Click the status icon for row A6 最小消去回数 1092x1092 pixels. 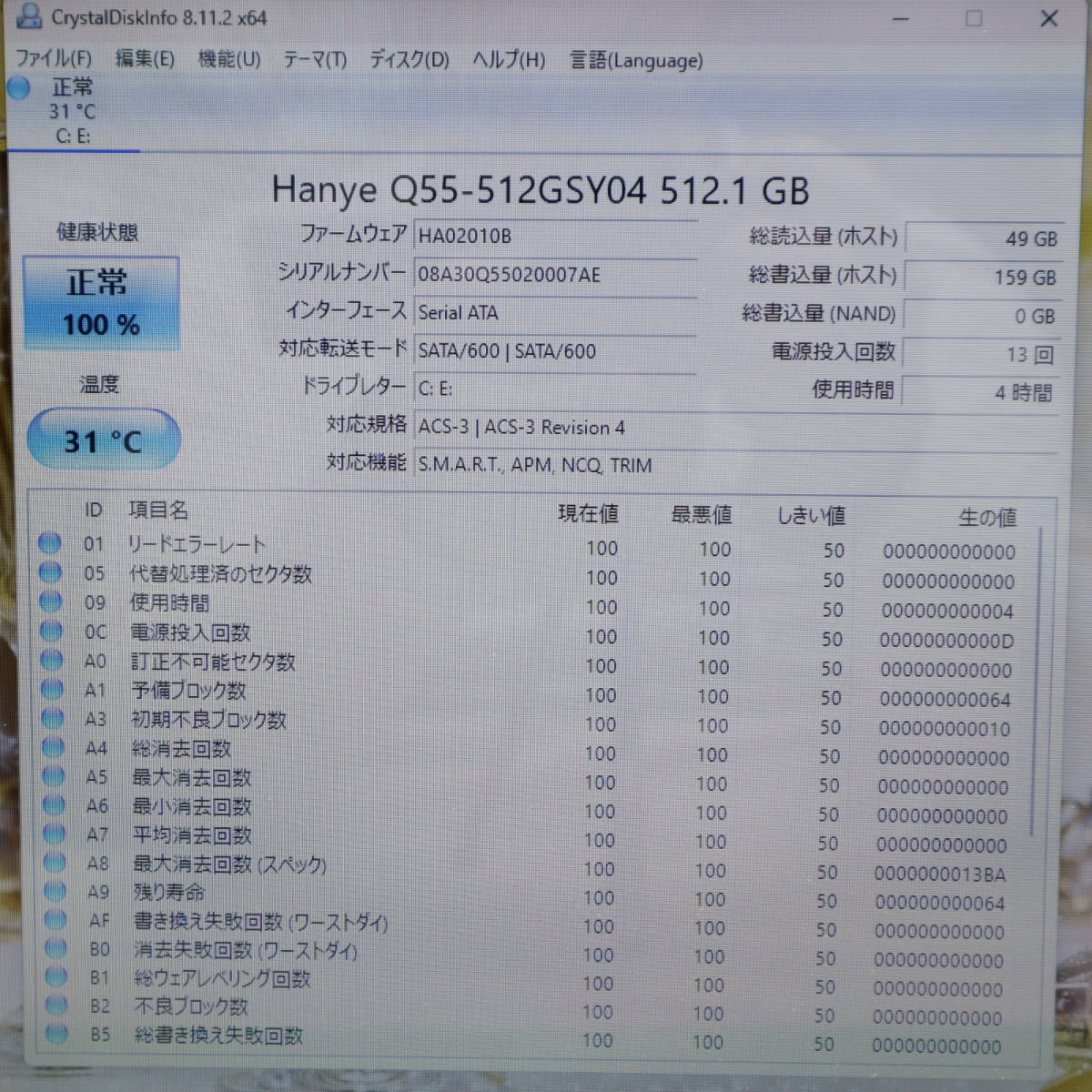[54, 804]
